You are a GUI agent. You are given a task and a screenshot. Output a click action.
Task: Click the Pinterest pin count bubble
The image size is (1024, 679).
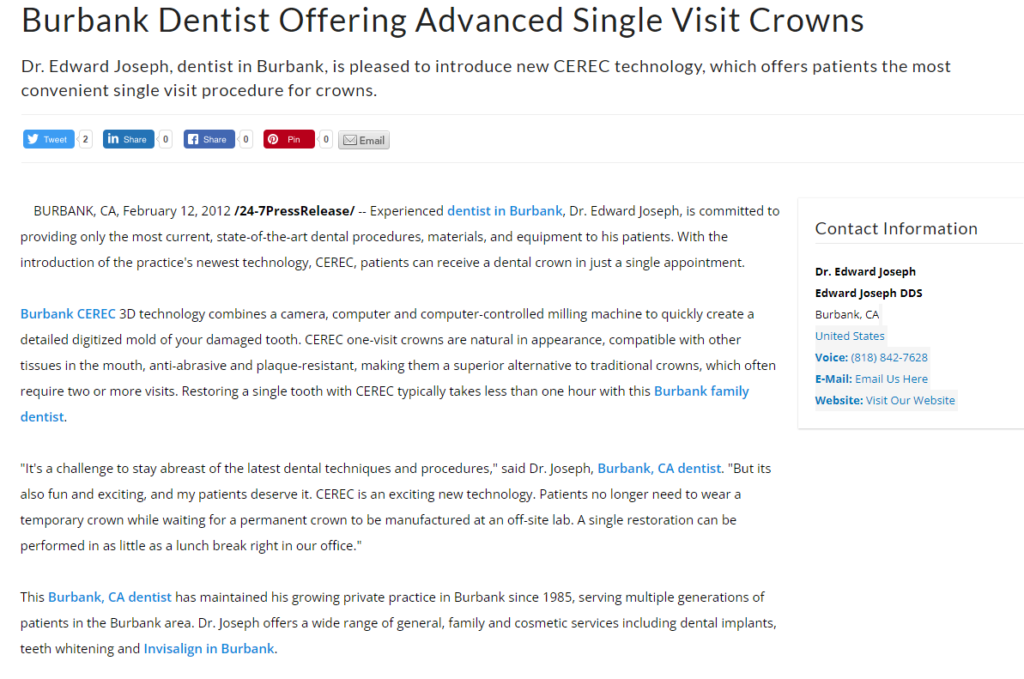[x=325, y=140]
